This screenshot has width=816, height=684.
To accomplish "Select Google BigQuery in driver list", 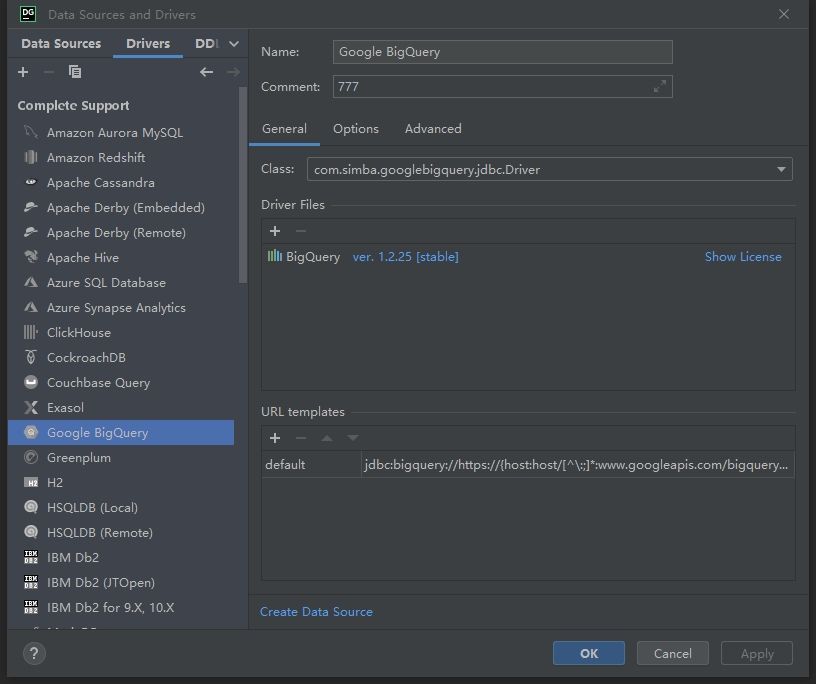I will (121, 433).
